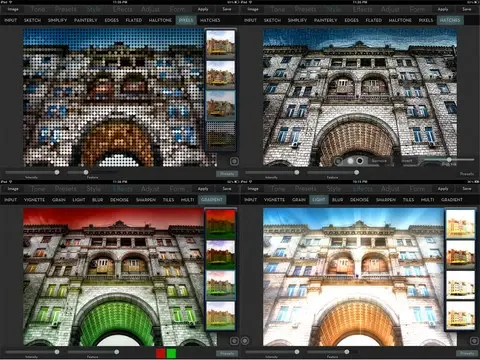The image size is (480, 360).
Task: Pick the red gradient color swatch
Action: click(161, 353)
